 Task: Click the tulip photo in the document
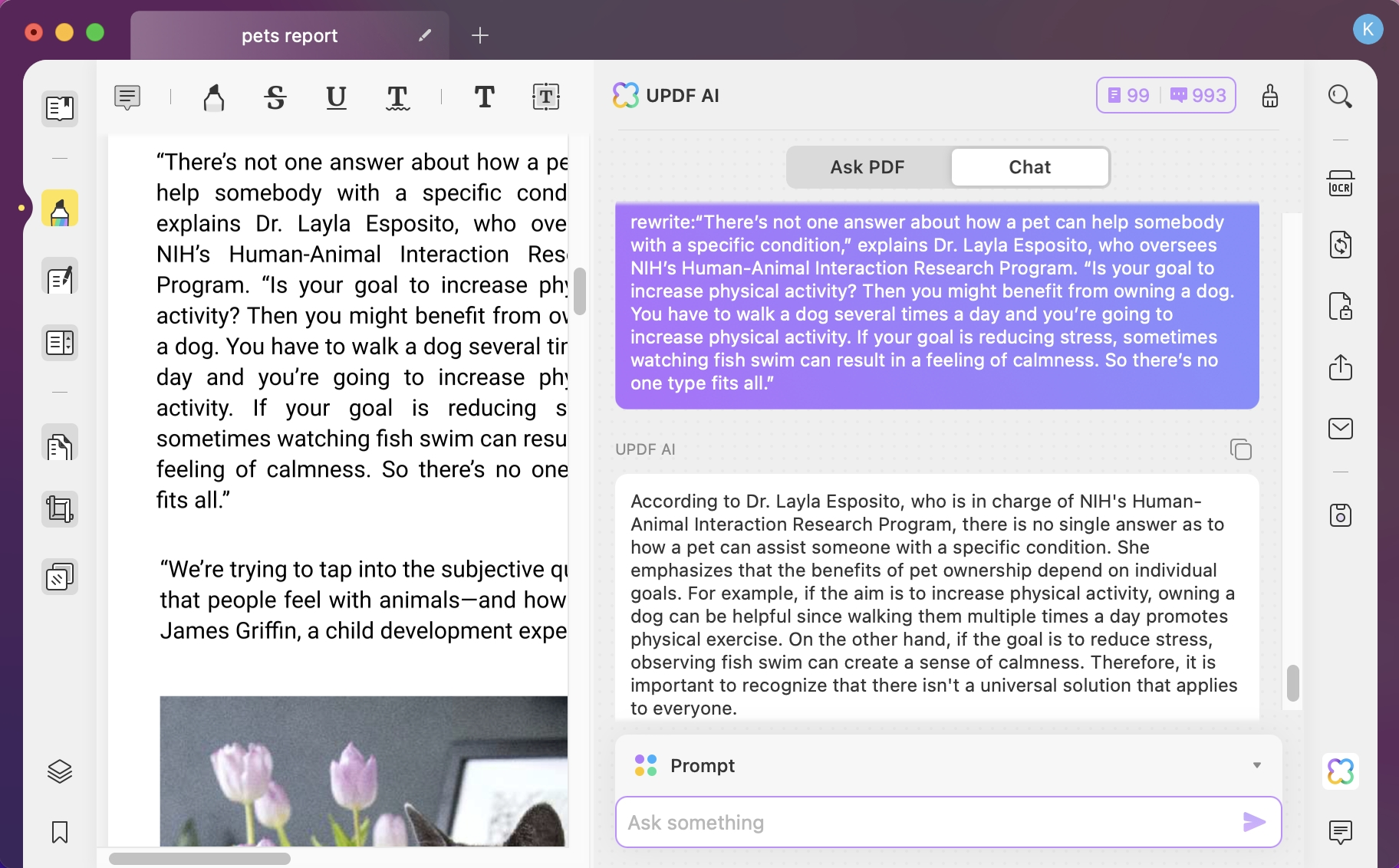tap(364, 771)
